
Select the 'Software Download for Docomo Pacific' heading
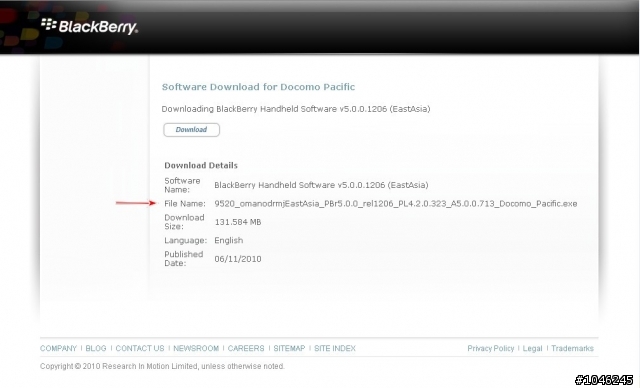pyautogui.click(x=258, y=87)
